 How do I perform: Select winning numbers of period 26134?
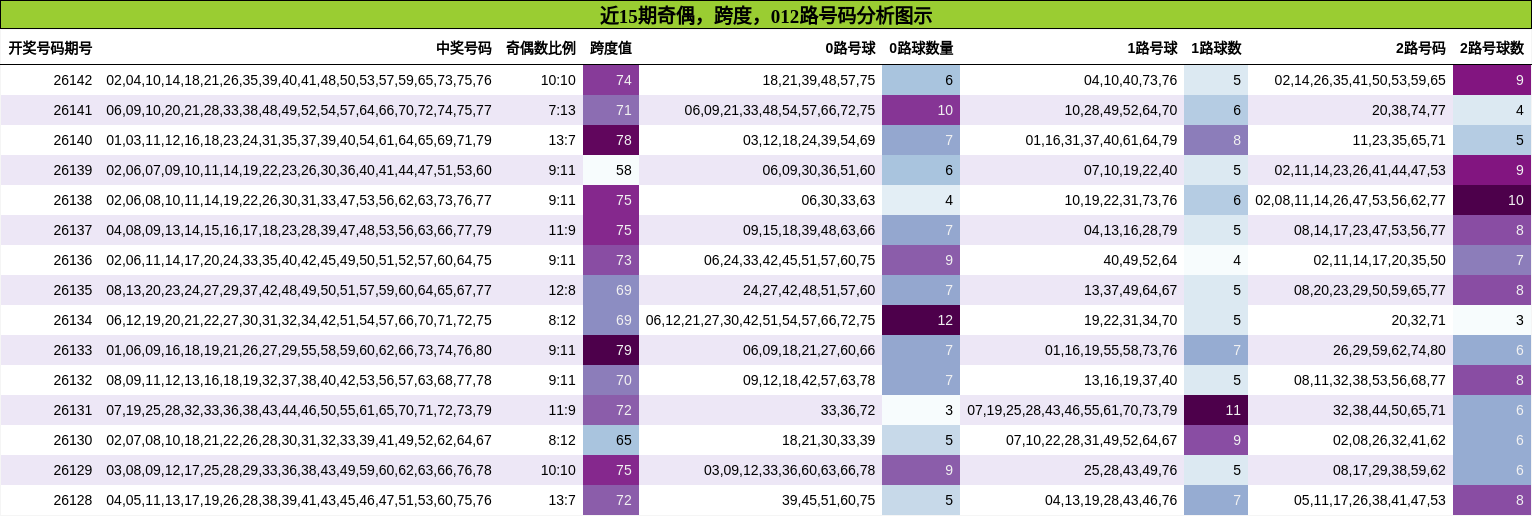pyautogui.click(x=299, y=320)
